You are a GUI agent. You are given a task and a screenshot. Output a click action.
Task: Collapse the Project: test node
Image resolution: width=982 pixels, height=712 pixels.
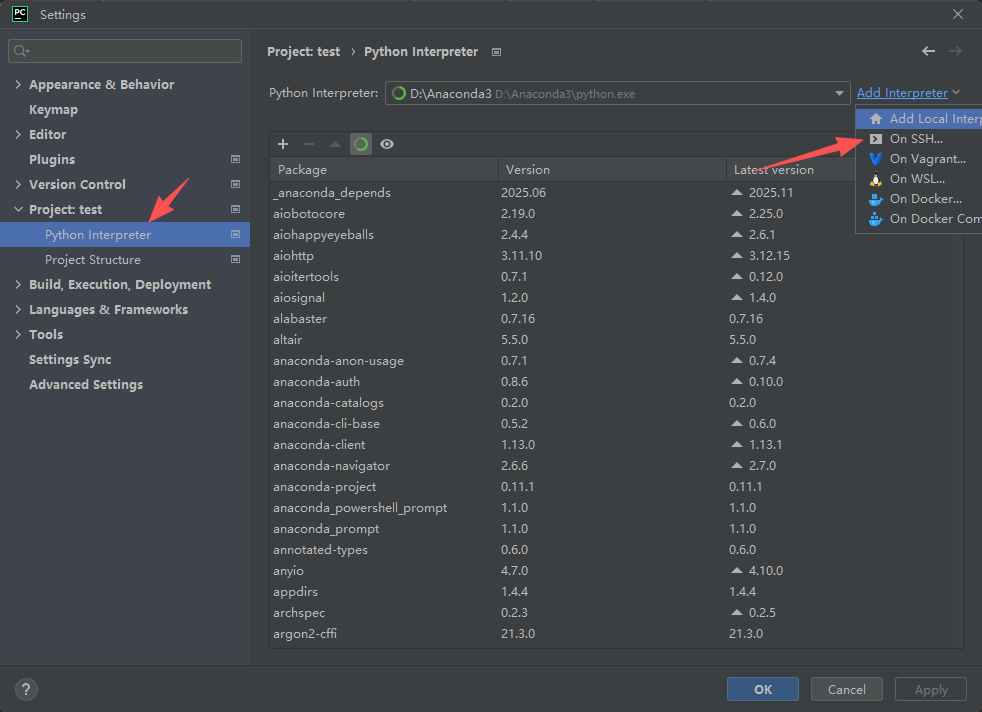(18, 210)
